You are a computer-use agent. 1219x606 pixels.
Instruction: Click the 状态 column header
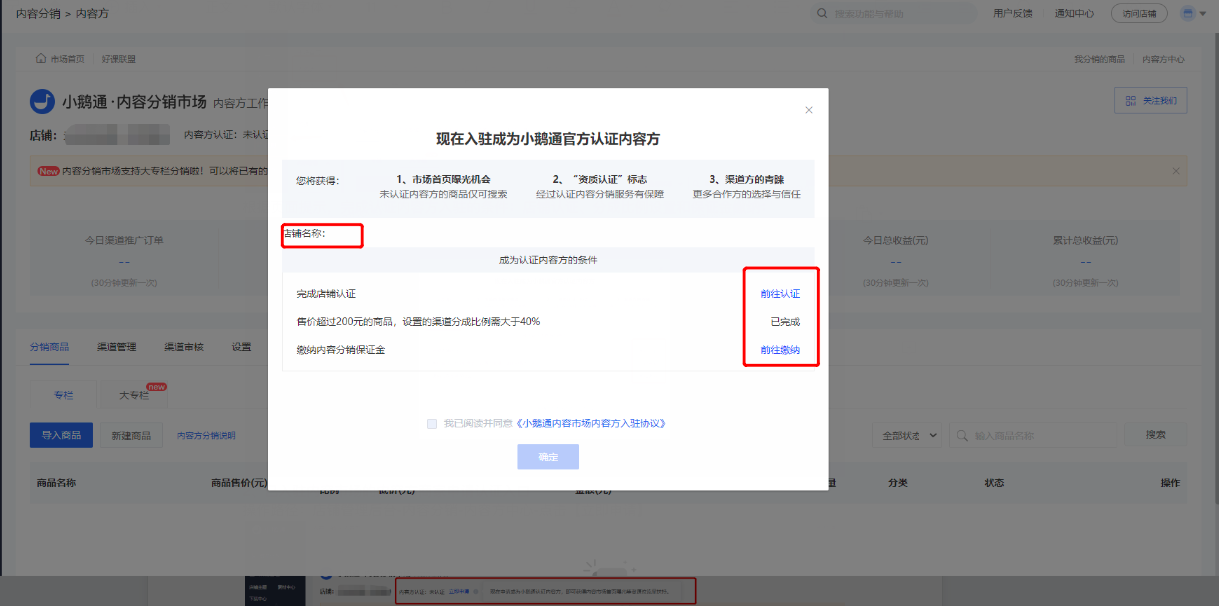click(x=994, y=483)
